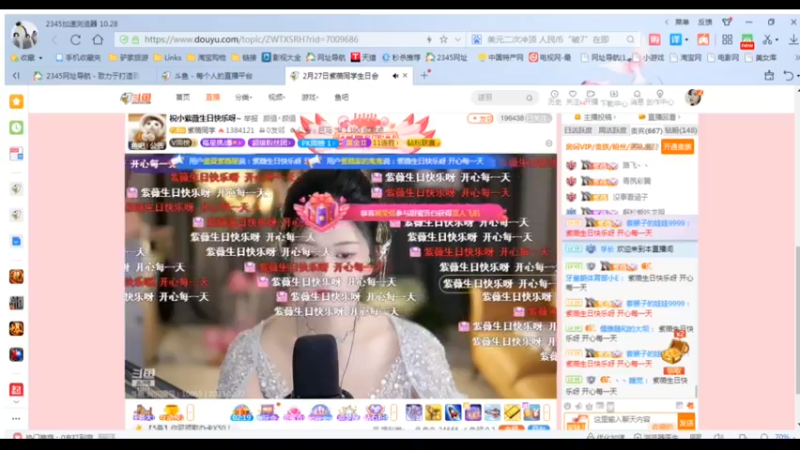Open the Links bookmark folder
This screenshot has height=450, width=800.
[x=167, y=58]
